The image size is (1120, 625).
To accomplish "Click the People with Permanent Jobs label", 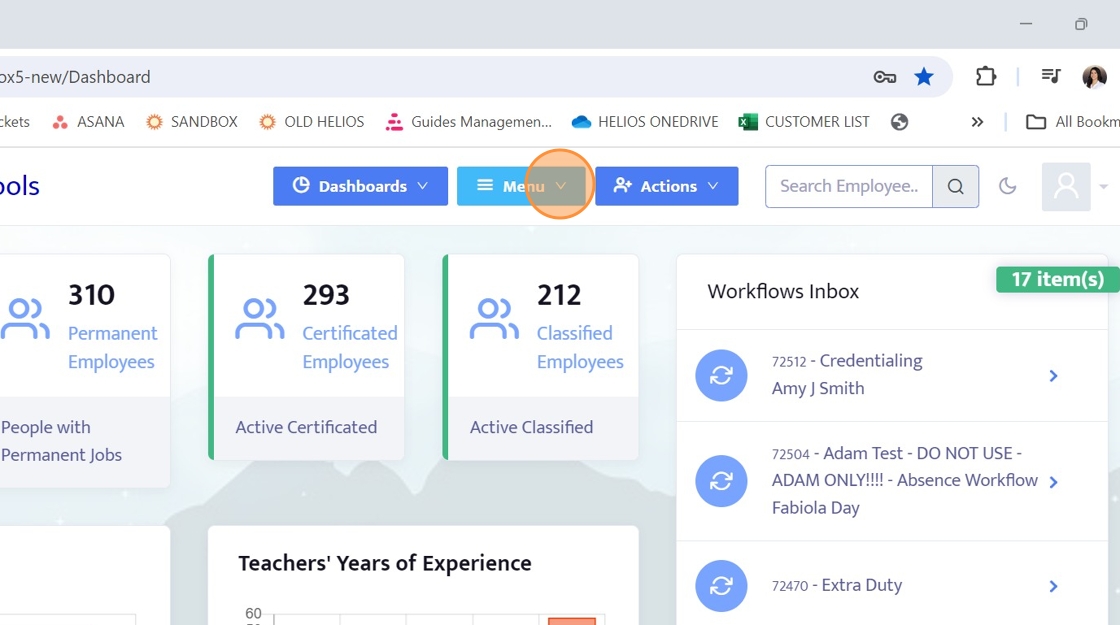I will 61,441.
